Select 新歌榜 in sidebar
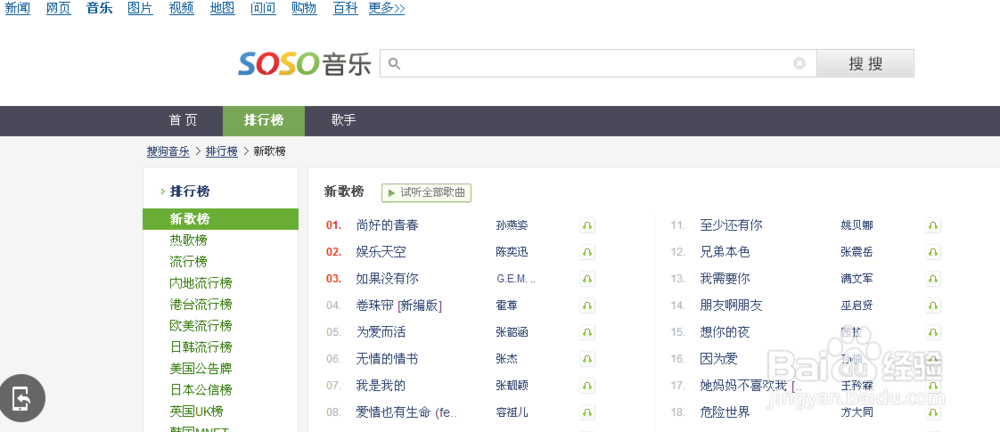1000x432 pixels. pyautogui.click(x=221, y=219)
